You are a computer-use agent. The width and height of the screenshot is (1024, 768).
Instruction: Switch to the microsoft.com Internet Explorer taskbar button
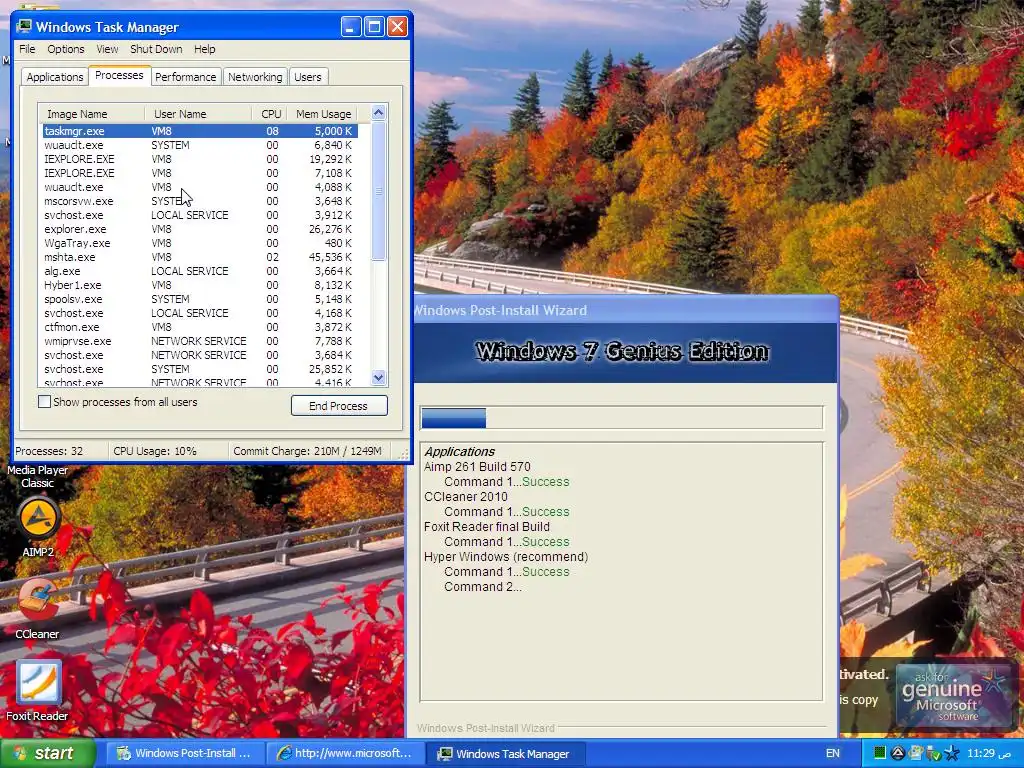coord(344,753)
